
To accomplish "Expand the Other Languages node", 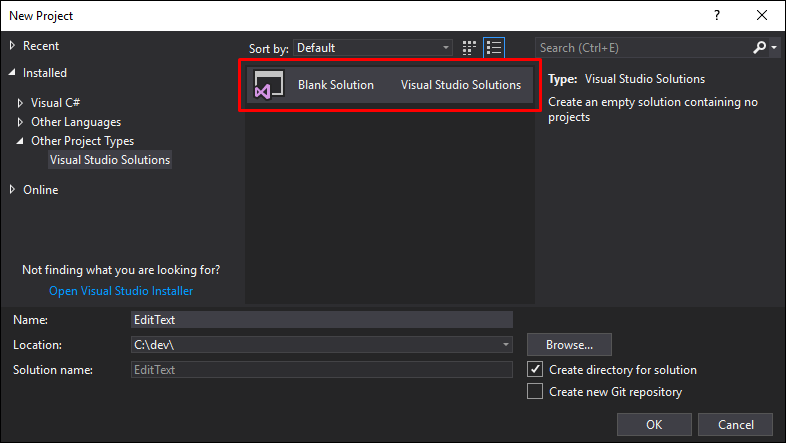I will tap(20, 122).
